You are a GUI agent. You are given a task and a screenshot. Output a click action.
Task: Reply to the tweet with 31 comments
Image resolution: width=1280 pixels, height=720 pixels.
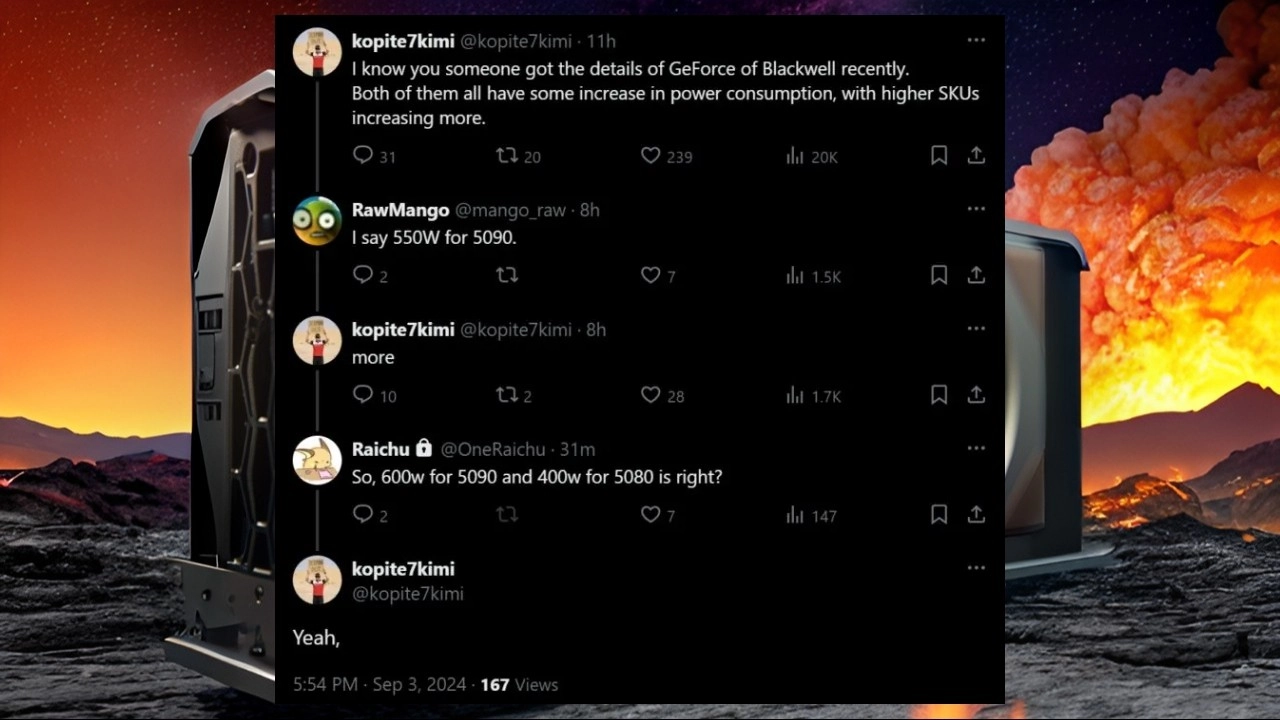tap(363, 156)
